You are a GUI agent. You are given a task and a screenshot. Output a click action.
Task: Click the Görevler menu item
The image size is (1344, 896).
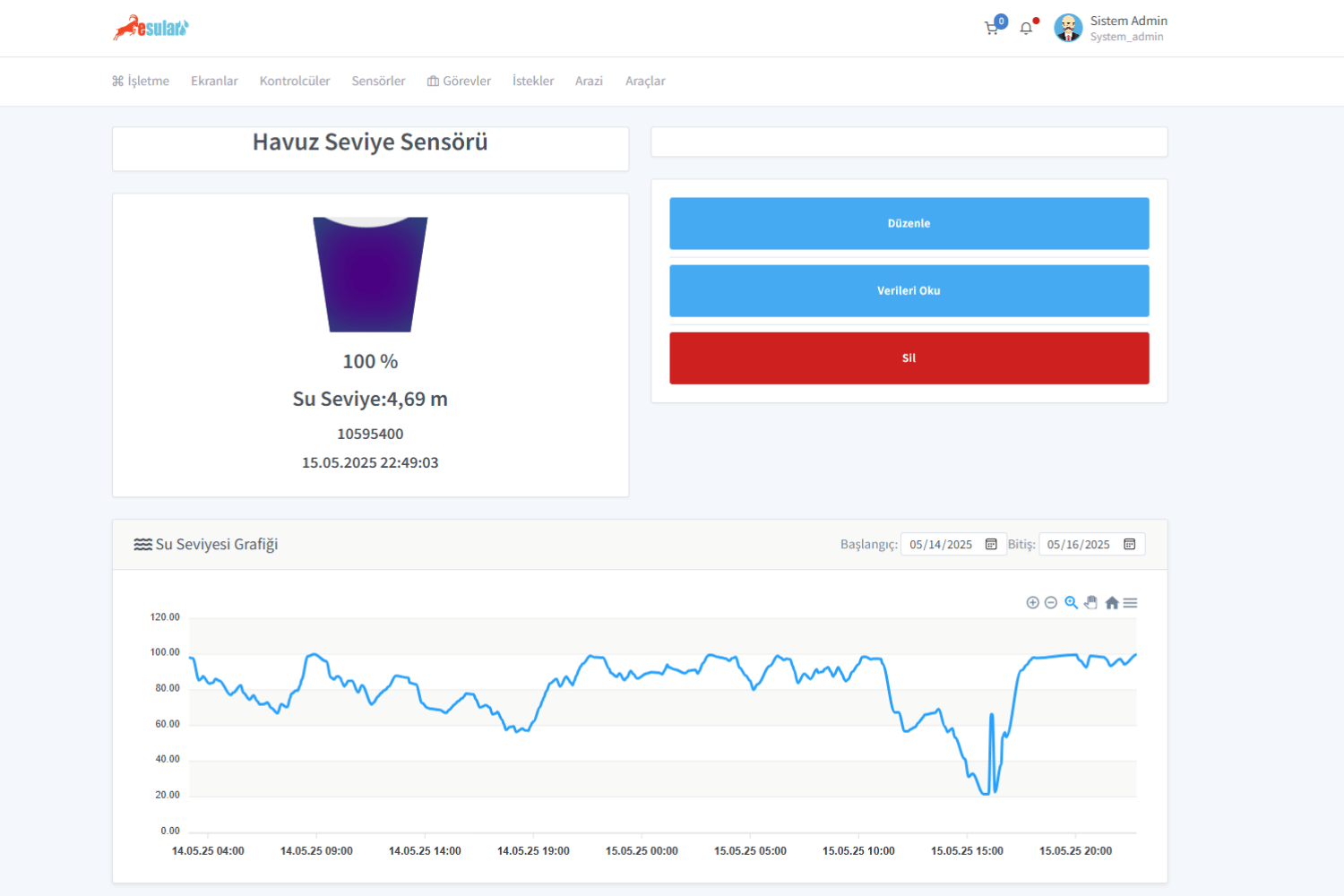pos(460,81)
